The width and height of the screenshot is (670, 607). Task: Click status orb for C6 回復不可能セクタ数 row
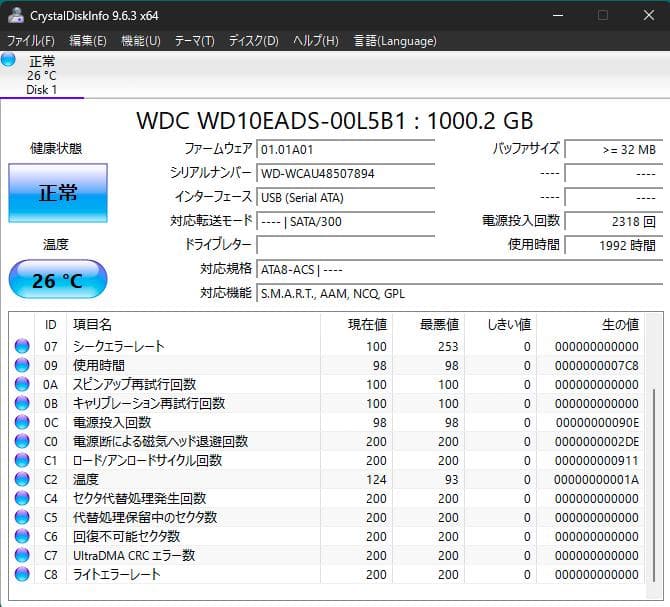[22, 536]
